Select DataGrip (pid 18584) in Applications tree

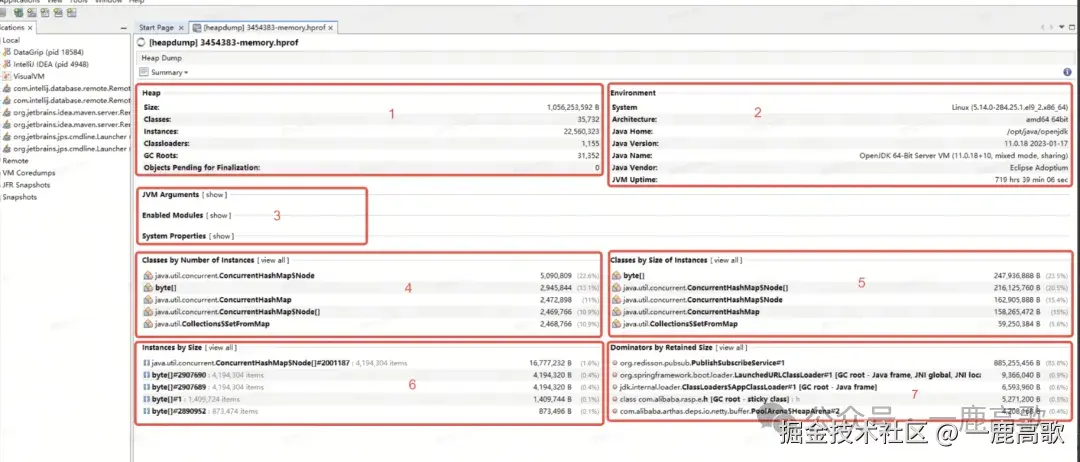pos(48,52)
